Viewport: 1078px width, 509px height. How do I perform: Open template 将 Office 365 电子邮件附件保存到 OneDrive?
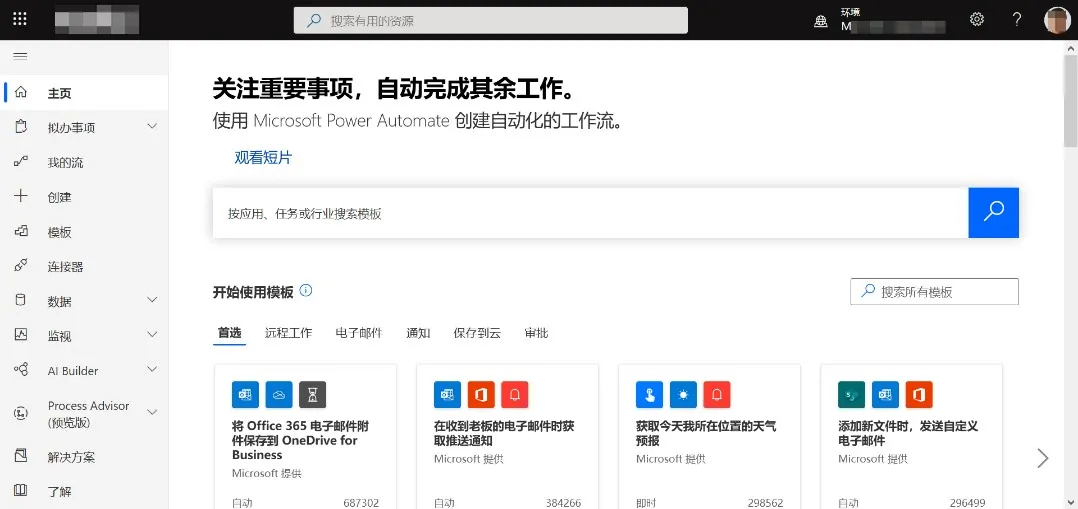click(300, 440)
